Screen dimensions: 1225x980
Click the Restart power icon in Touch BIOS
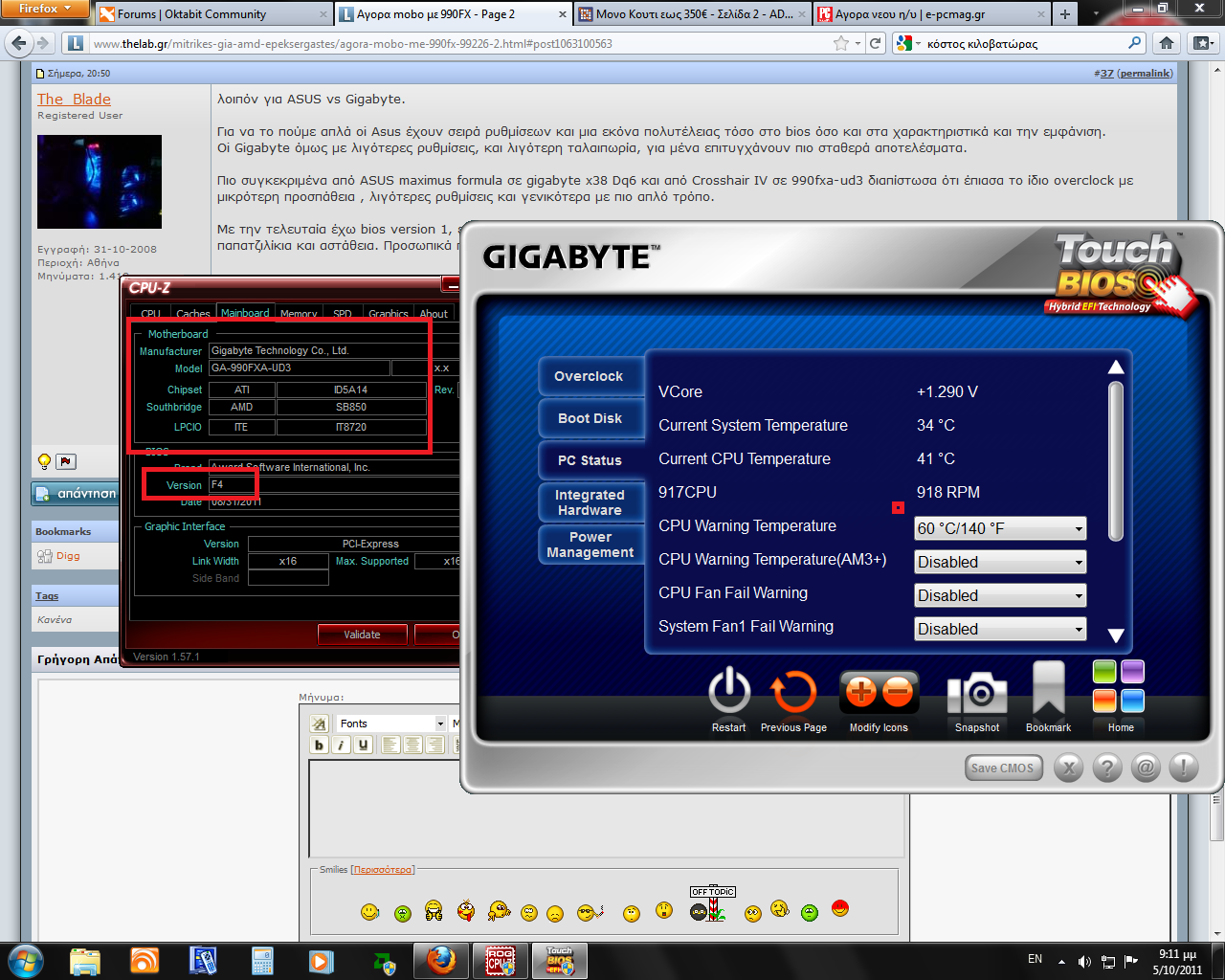[x=729, y=690]
